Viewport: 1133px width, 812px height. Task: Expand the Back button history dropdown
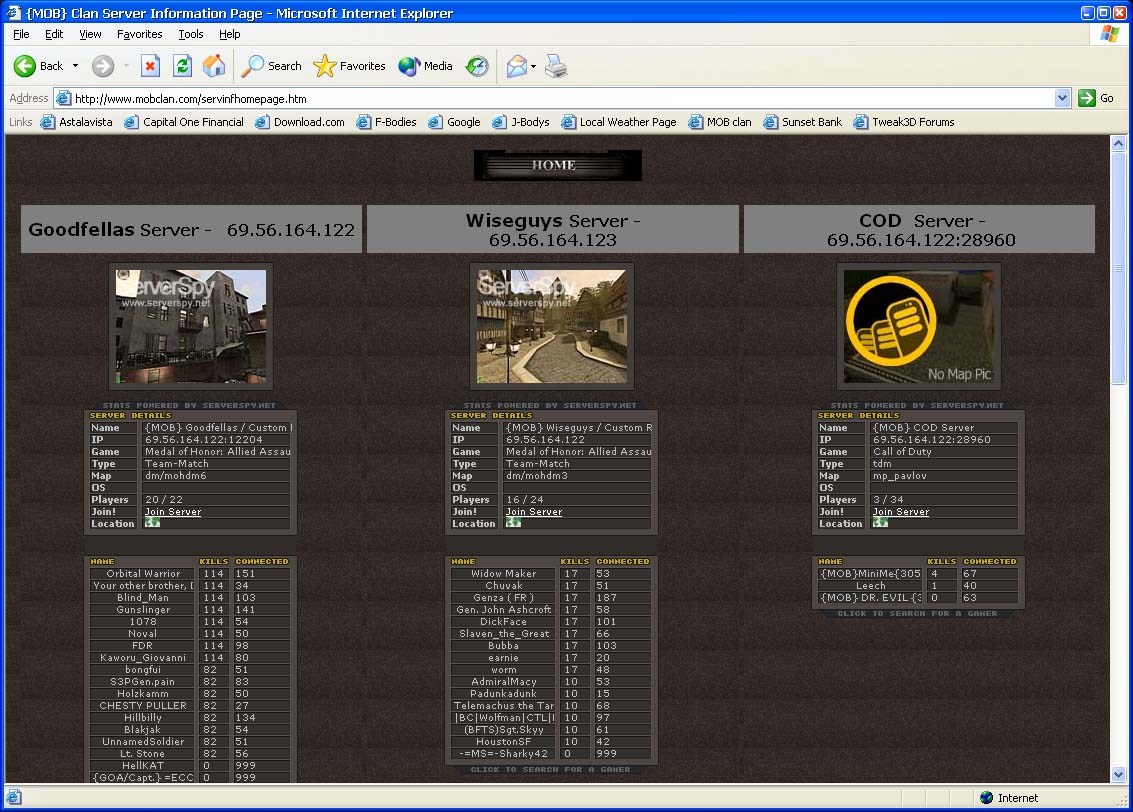[75, 66]
